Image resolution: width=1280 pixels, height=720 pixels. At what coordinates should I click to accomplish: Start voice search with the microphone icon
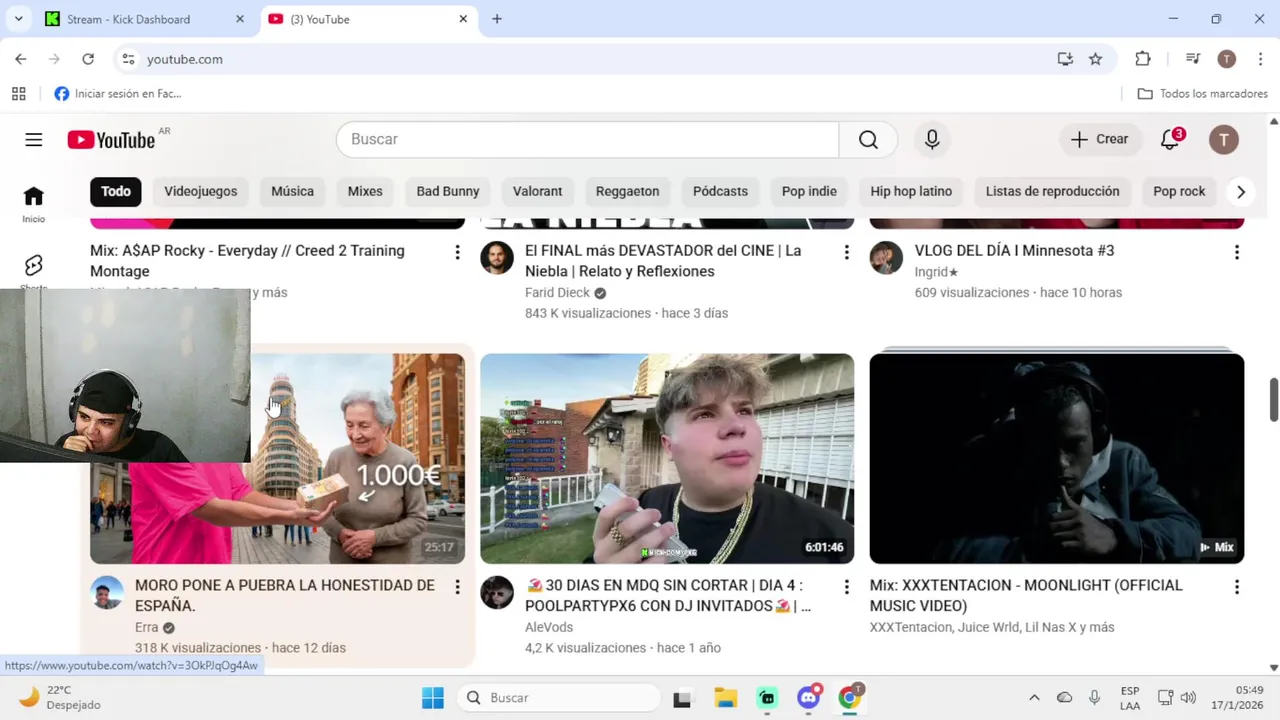click(932, 139)
